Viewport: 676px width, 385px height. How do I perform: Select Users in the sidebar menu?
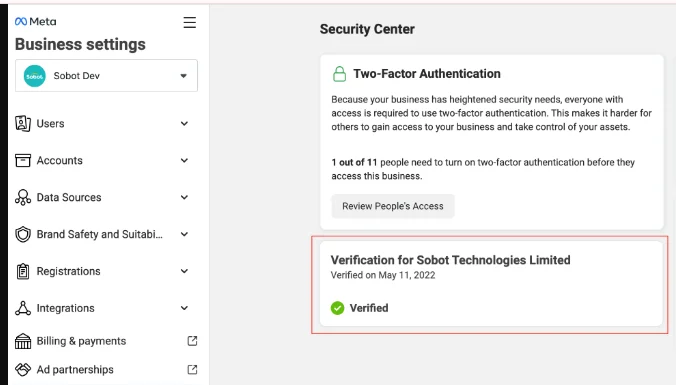(x=50, y=124)
